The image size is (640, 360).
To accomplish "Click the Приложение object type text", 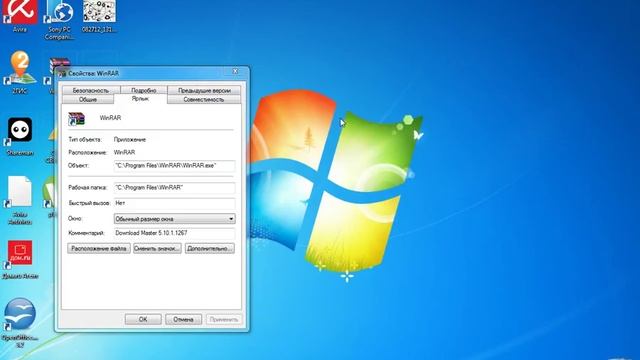I will (x=130, y=140).
